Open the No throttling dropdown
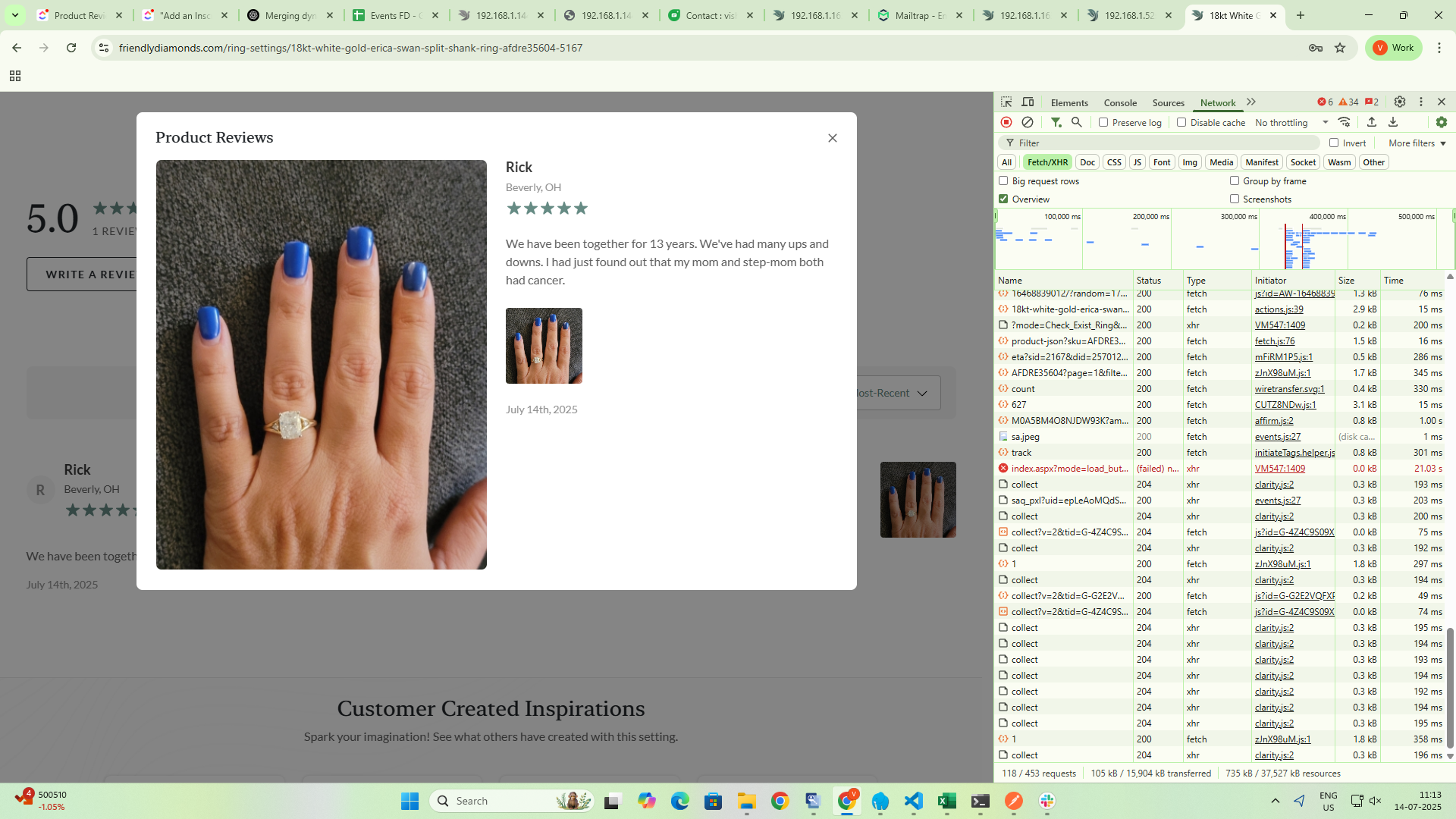 [x=1291, y=123]
